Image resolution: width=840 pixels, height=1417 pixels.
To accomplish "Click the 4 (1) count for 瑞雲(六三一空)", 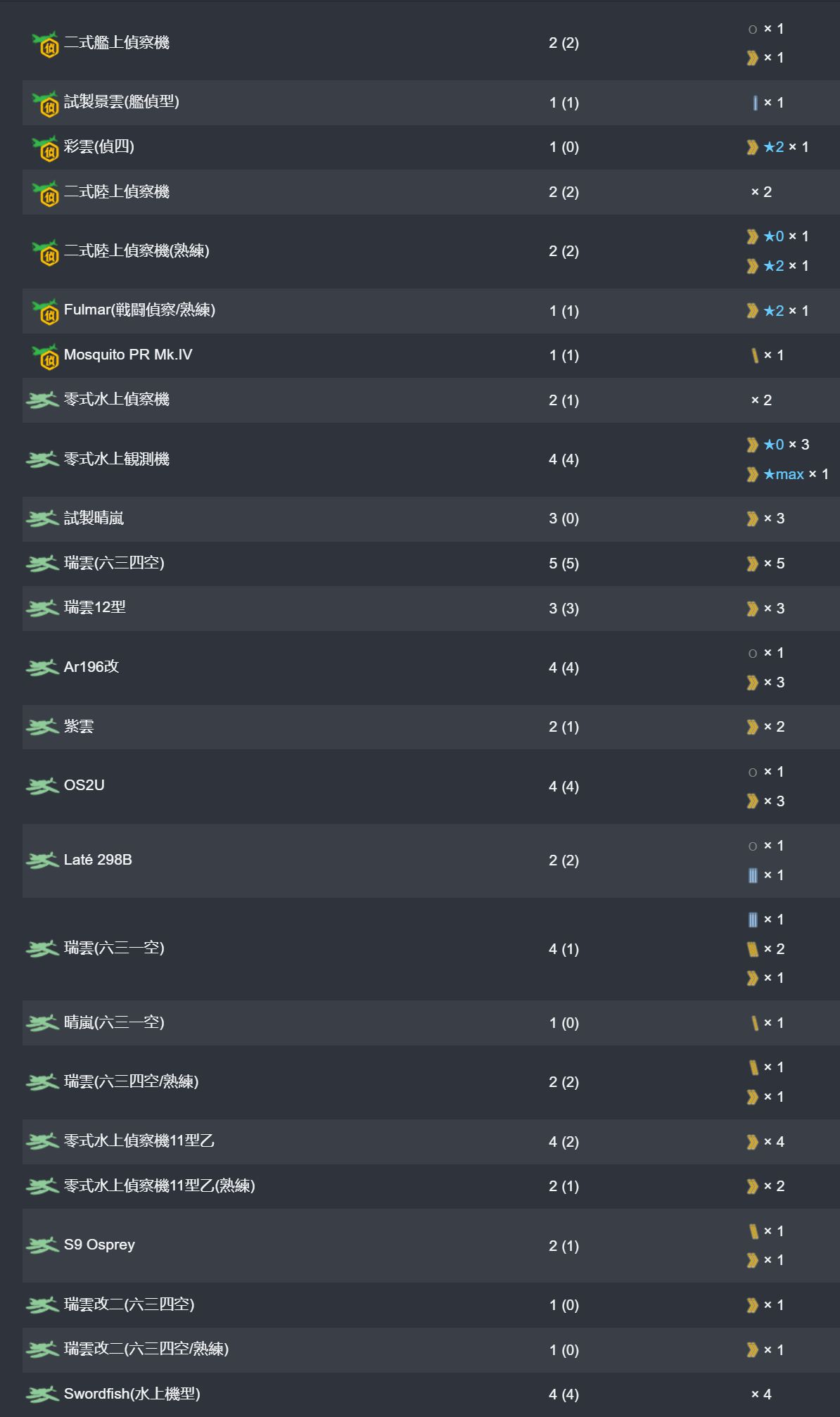I will pos(564,949).
